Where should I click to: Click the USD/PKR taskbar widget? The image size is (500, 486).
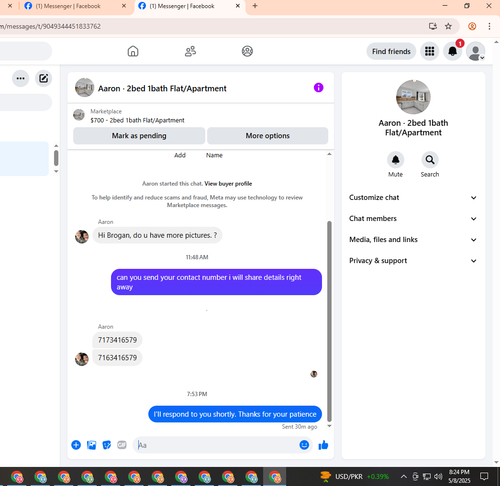coord(355,477)
